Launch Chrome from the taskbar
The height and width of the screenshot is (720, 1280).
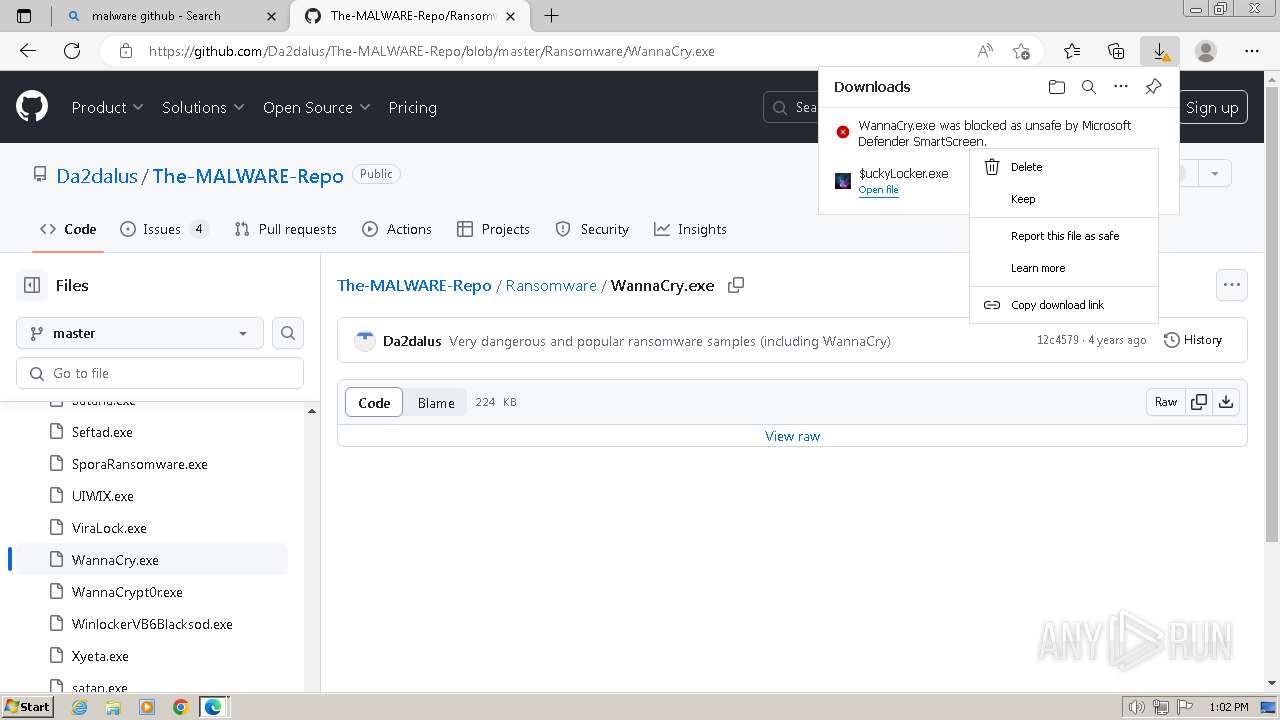point(180,707)
